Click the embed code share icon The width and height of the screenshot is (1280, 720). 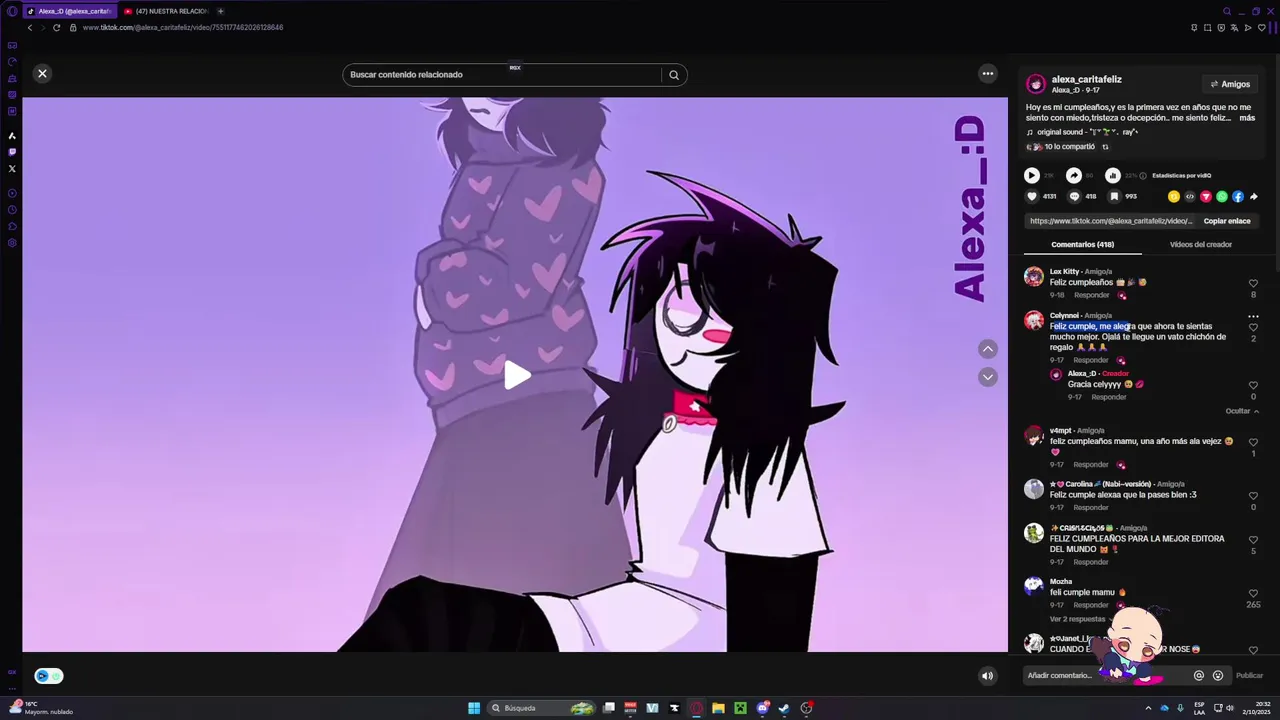tap(1190, 197)
